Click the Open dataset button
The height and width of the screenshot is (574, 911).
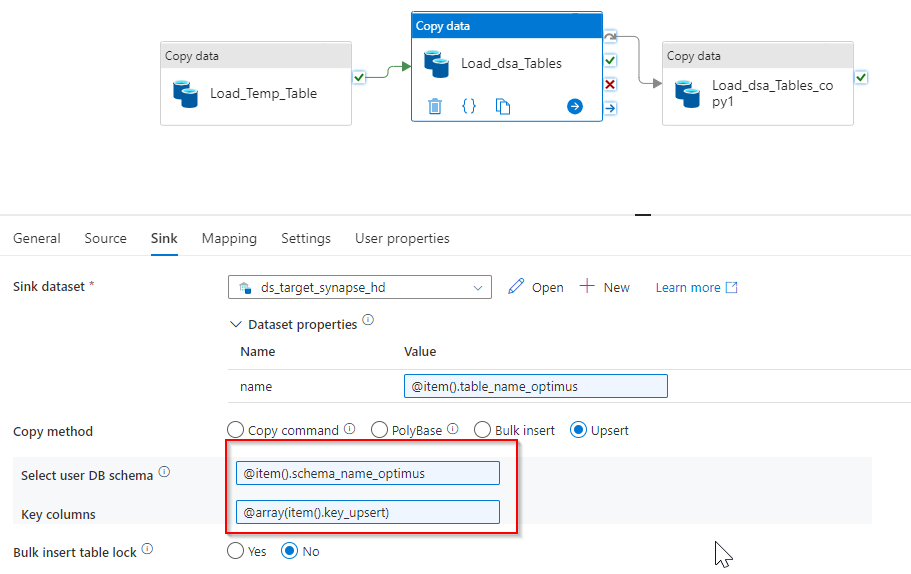[x=536, y=287]
